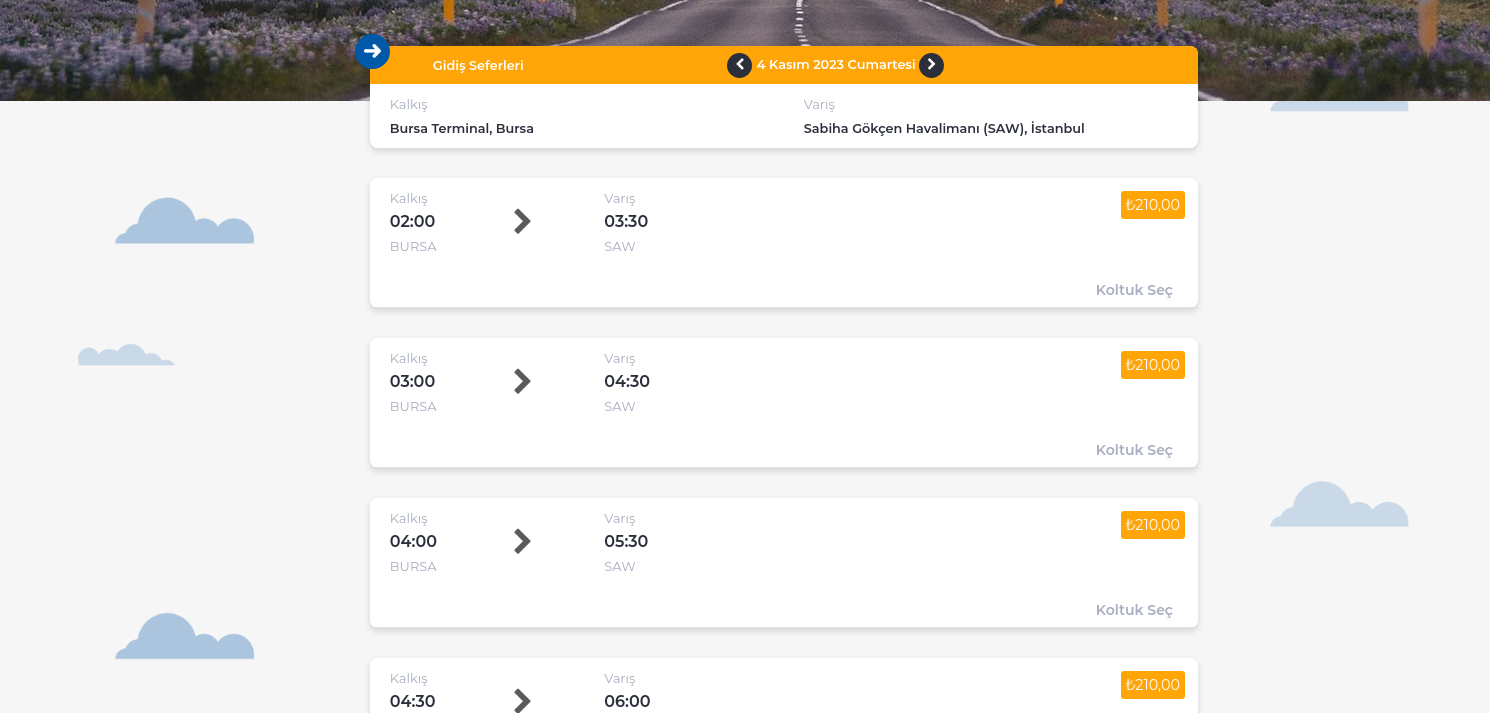
Task: Click the arrow between 02:00 and 03:30
Action: (522, 221)
